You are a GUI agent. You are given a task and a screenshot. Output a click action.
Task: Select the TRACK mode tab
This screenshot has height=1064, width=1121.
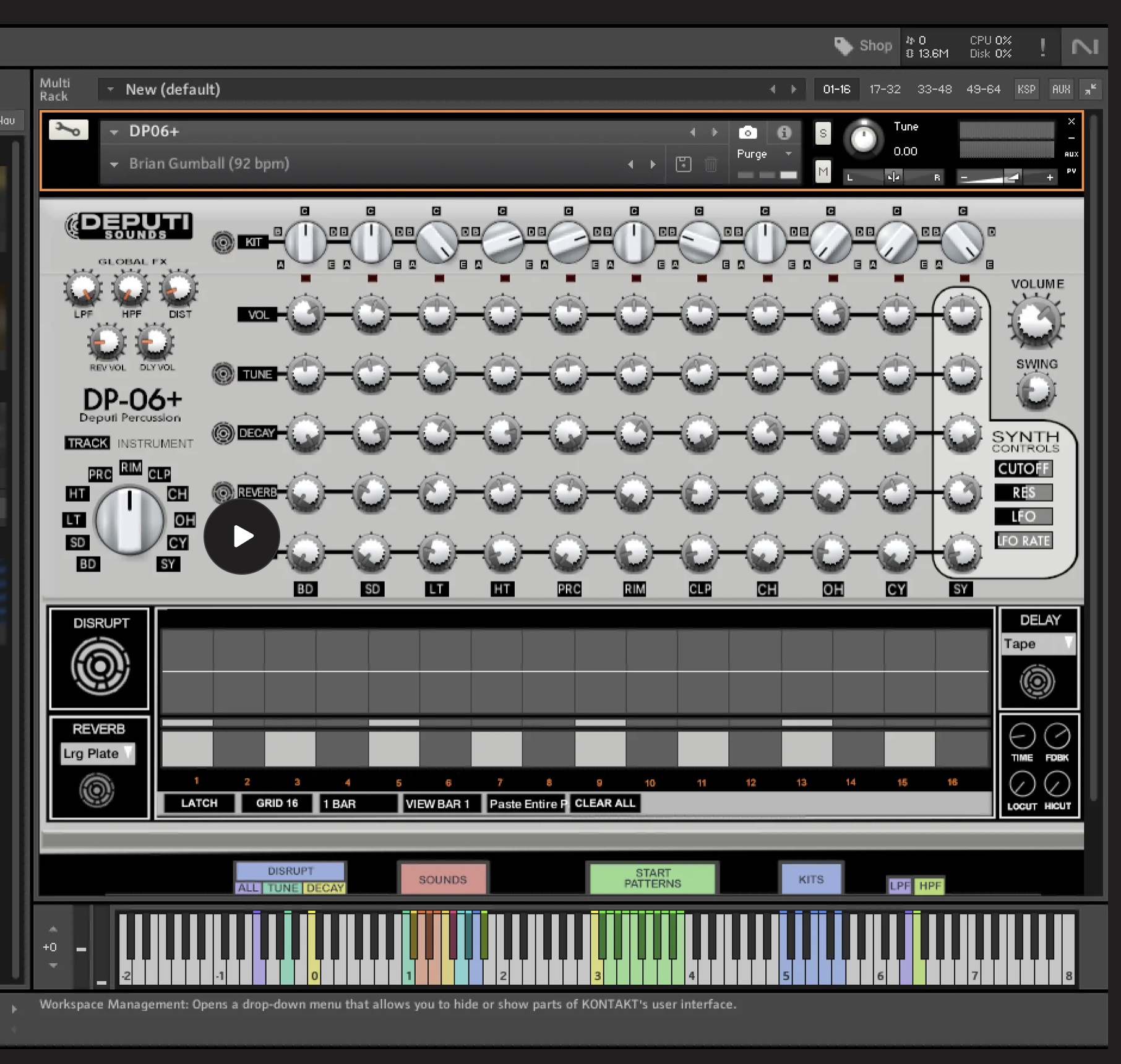pos(87,443)
